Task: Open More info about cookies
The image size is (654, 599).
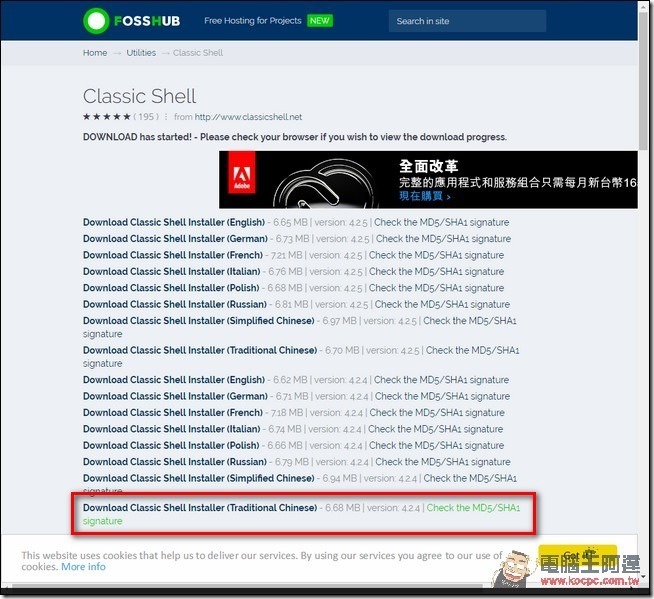Action: (x=83, y=566)
